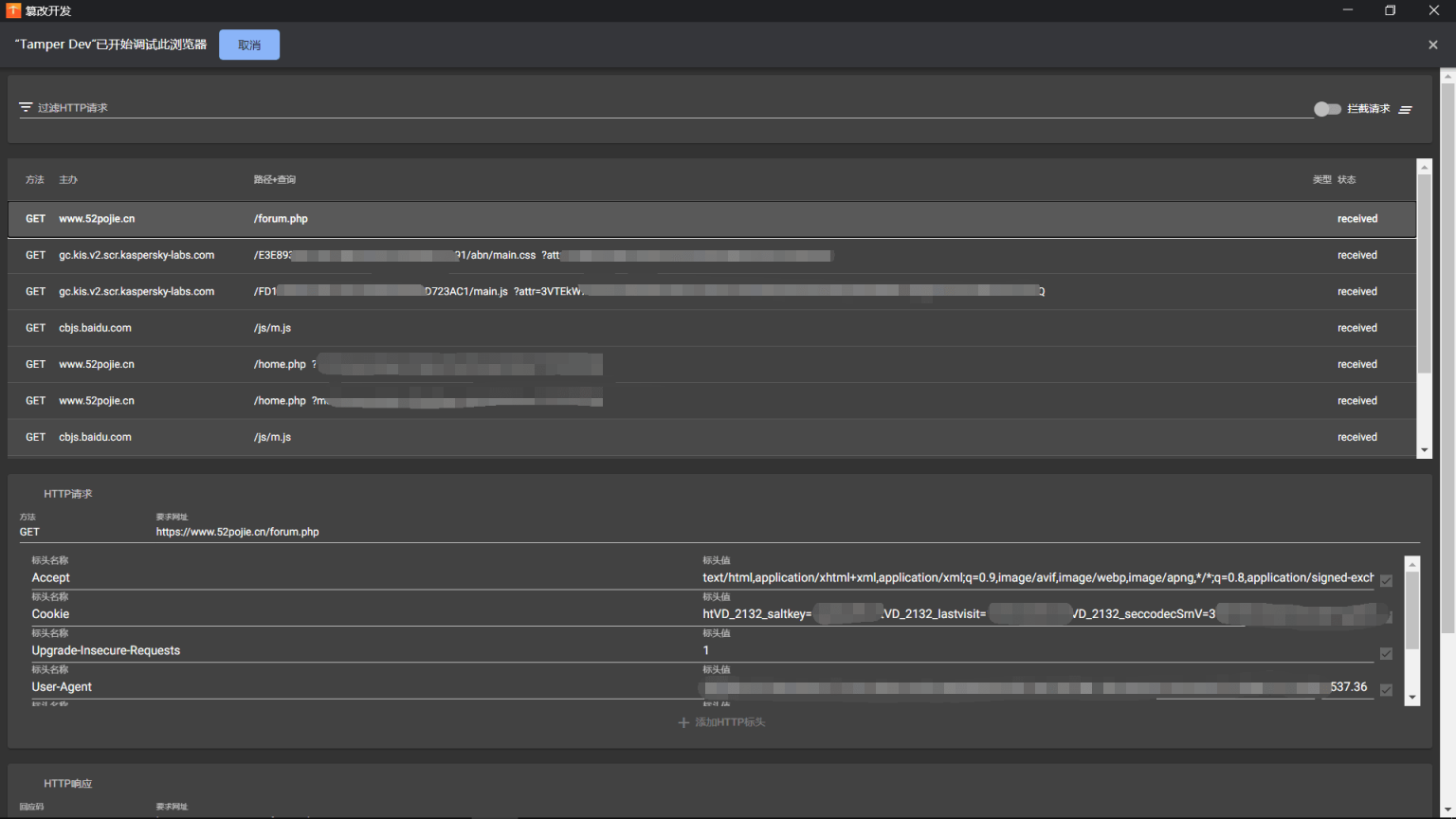1456x819 pixels.
Task: Click the 路径+查询 column header
Action: pos(274,180)
